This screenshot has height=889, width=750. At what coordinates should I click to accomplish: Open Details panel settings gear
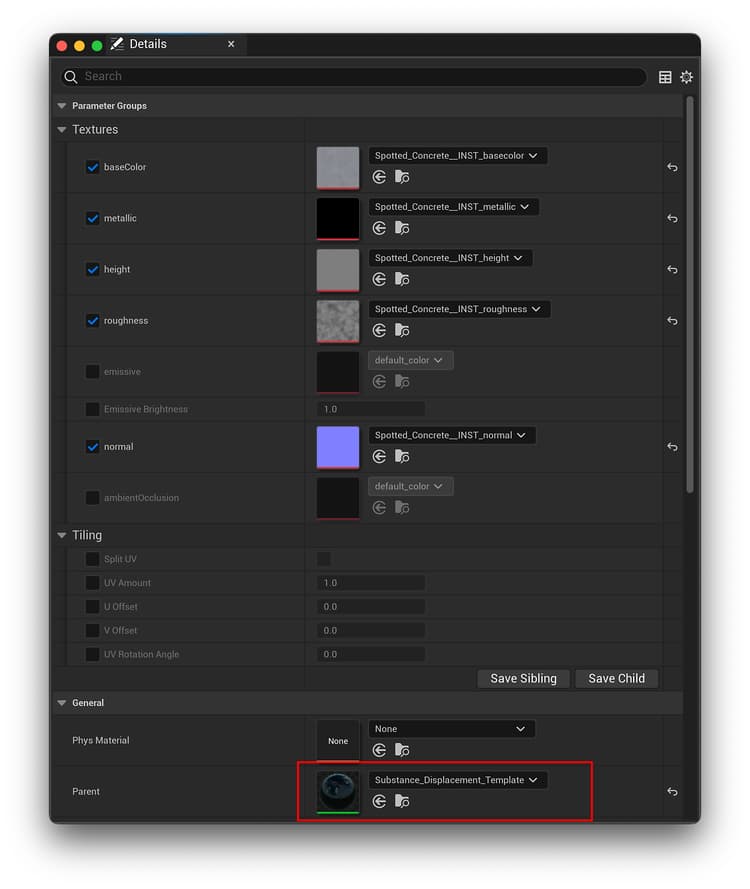[687, 77]
